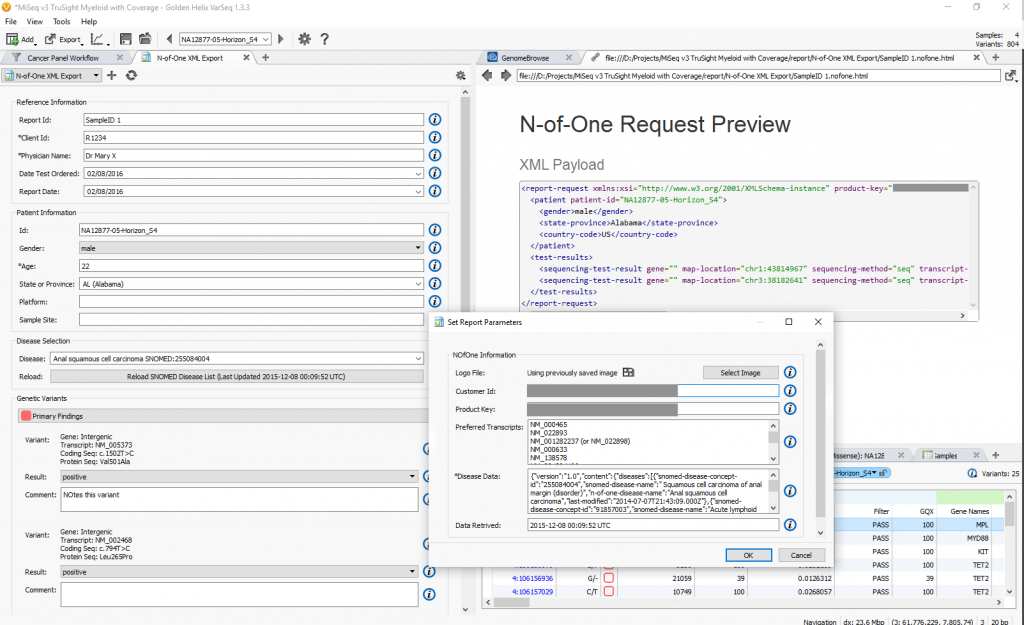
Task: Click the refresh icon next to N-of-One XML Export
Action: tap(131, 75)
